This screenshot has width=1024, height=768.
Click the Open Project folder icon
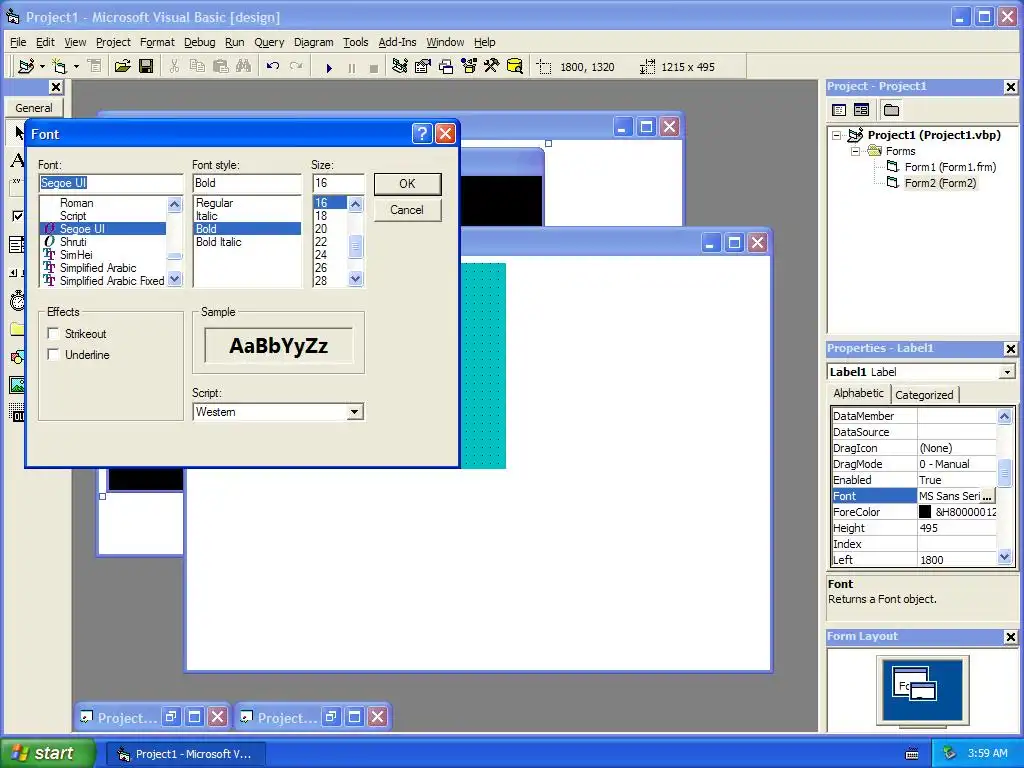[122, 67]
